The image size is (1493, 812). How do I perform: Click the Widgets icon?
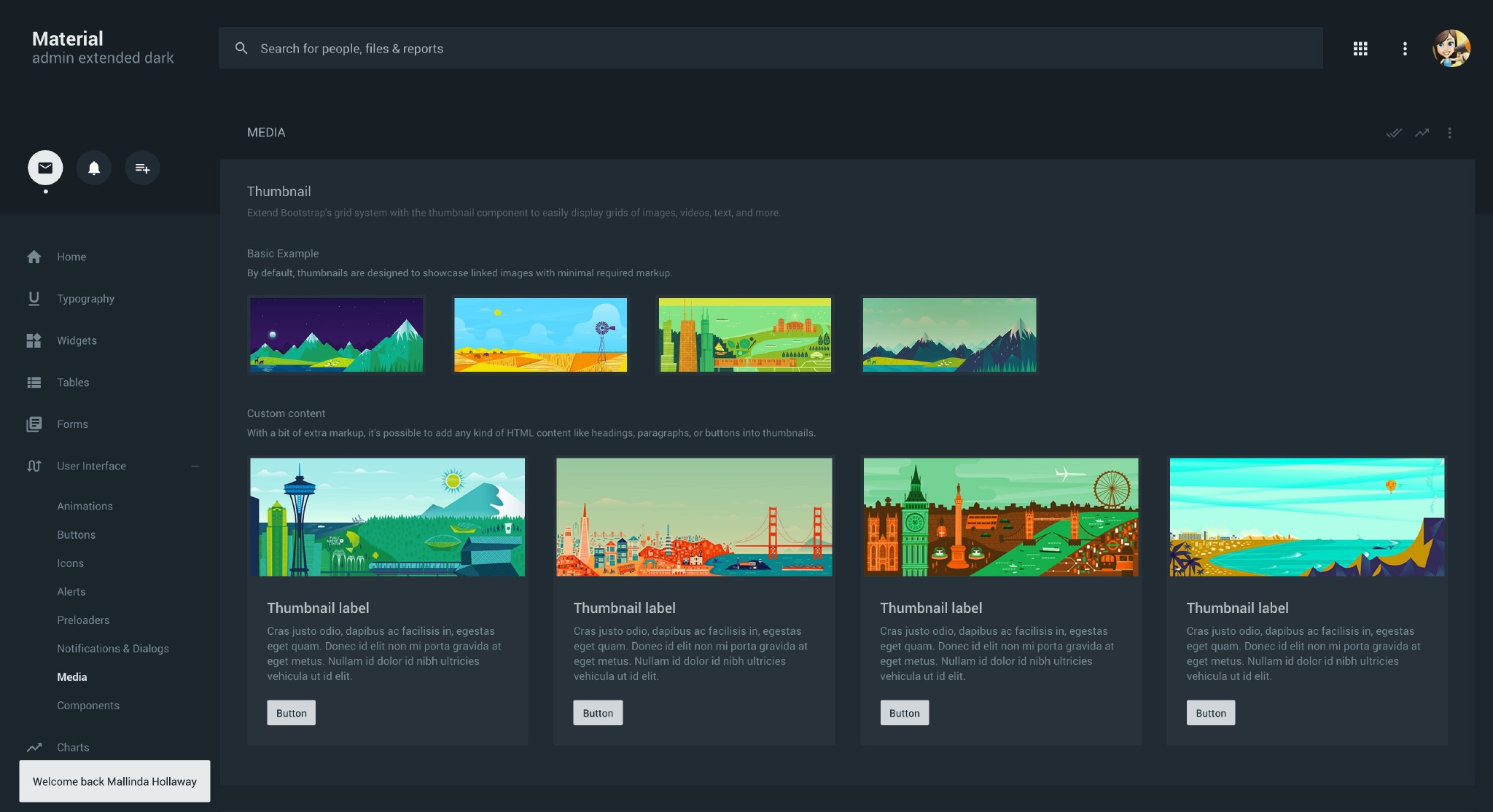(x=34, y=340)
